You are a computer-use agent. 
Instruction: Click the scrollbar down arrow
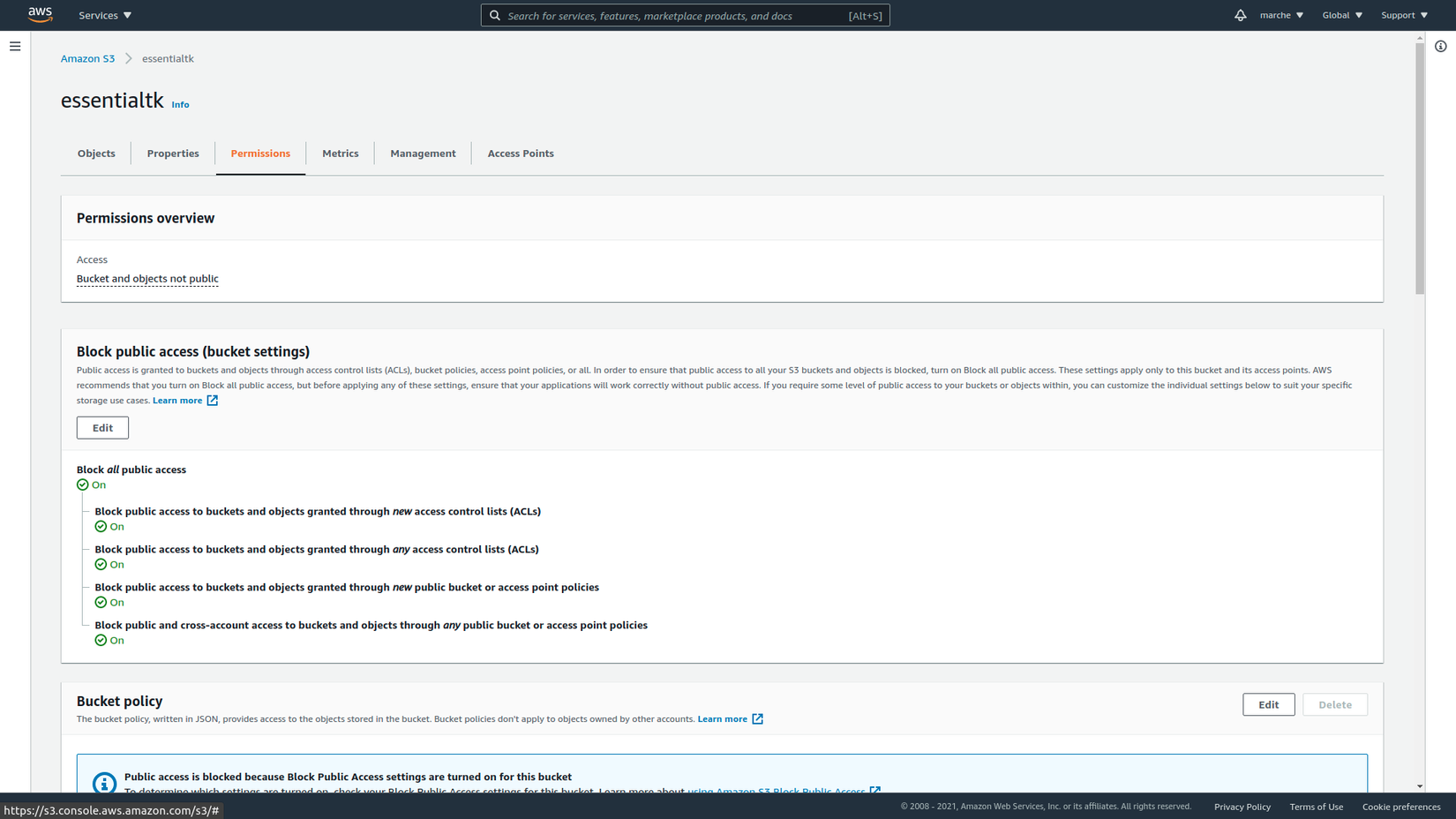[x=1420, y=786]
